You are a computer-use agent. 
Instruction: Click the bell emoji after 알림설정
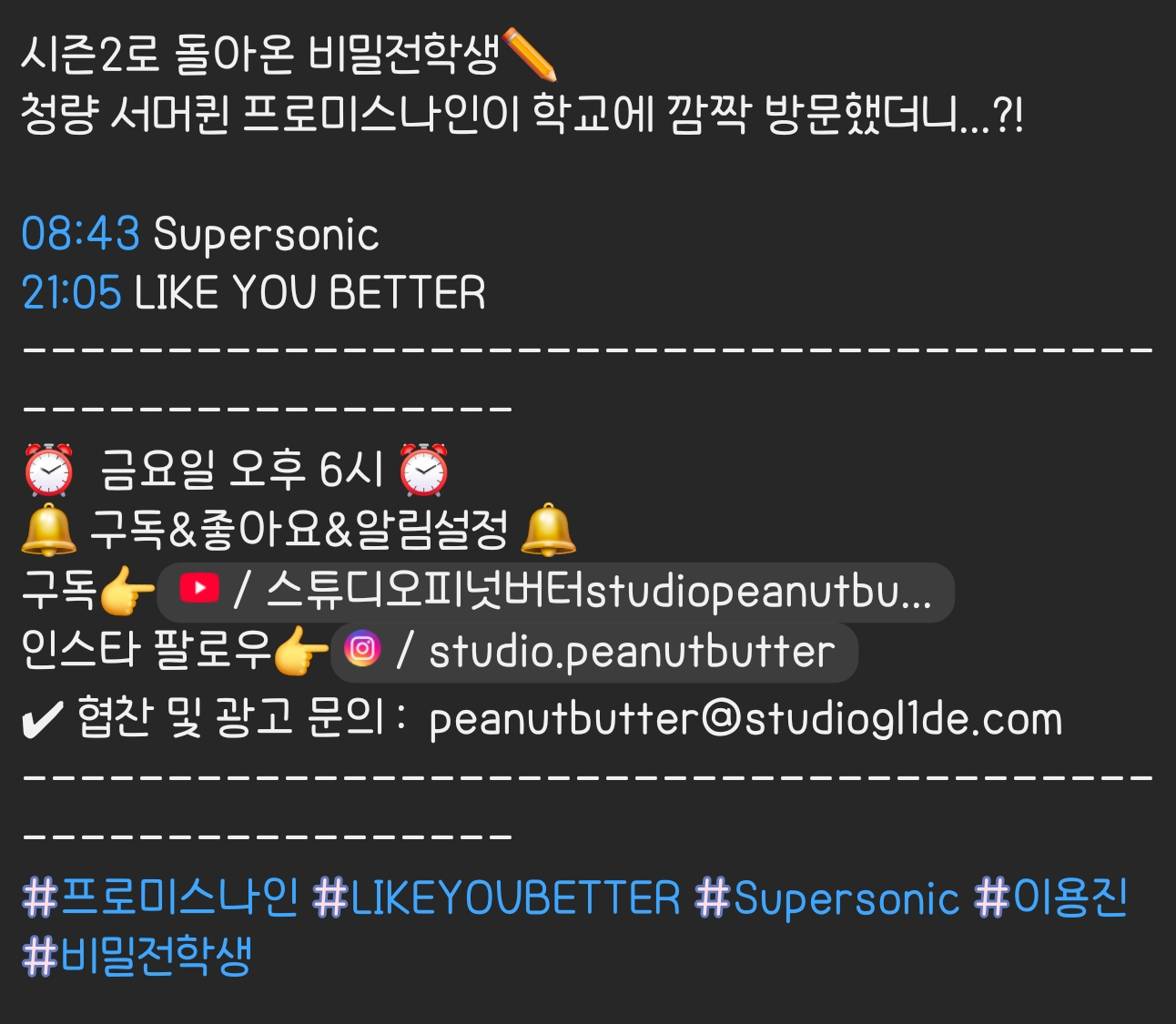click(548, 529)
